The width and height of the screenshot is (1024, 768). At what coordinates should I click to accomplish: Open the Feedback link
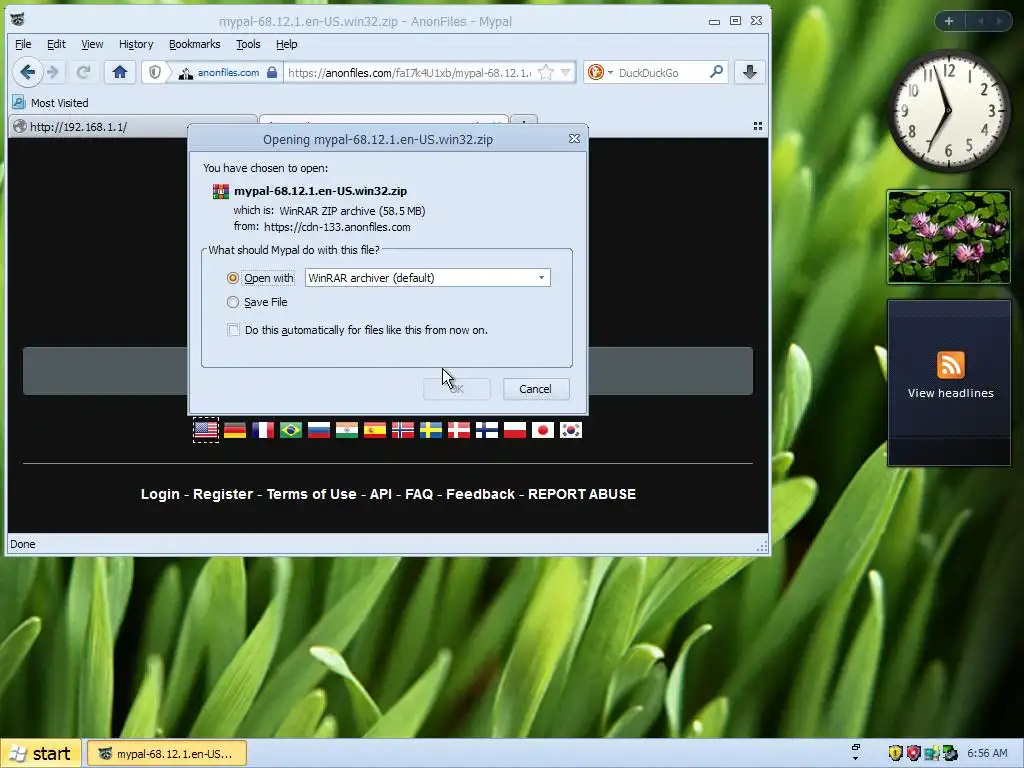click(480, 494)
